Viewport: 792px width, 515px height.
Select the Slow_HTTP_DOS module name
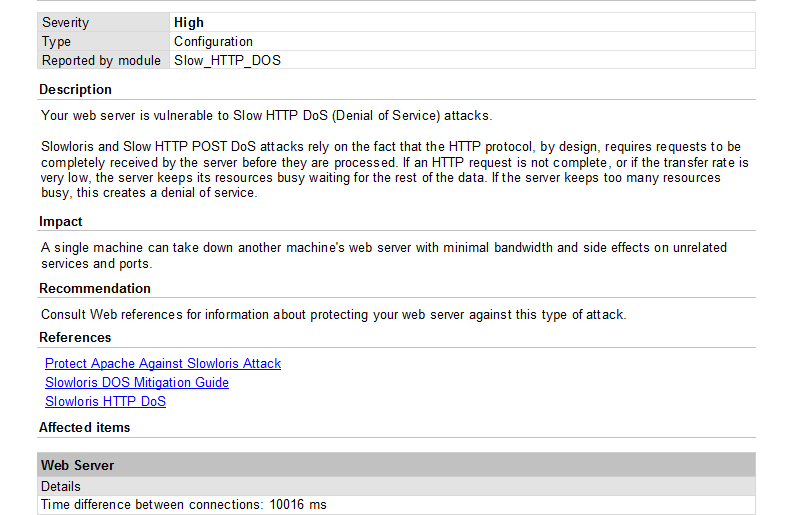[x=227, y=61]
